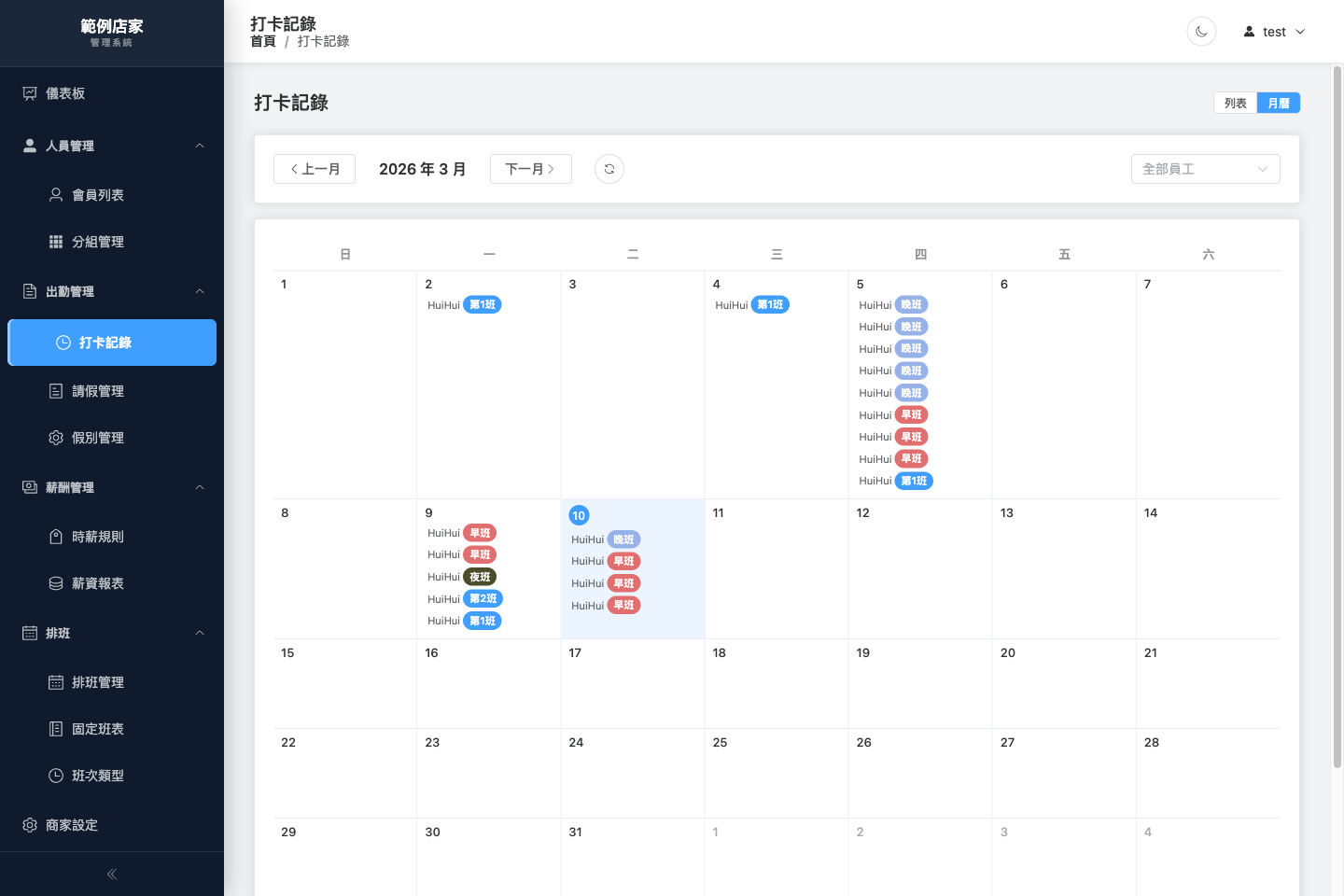Open 儀表板 from the sidebar
The image size is (1344, 896).
(x=65, y=93)
